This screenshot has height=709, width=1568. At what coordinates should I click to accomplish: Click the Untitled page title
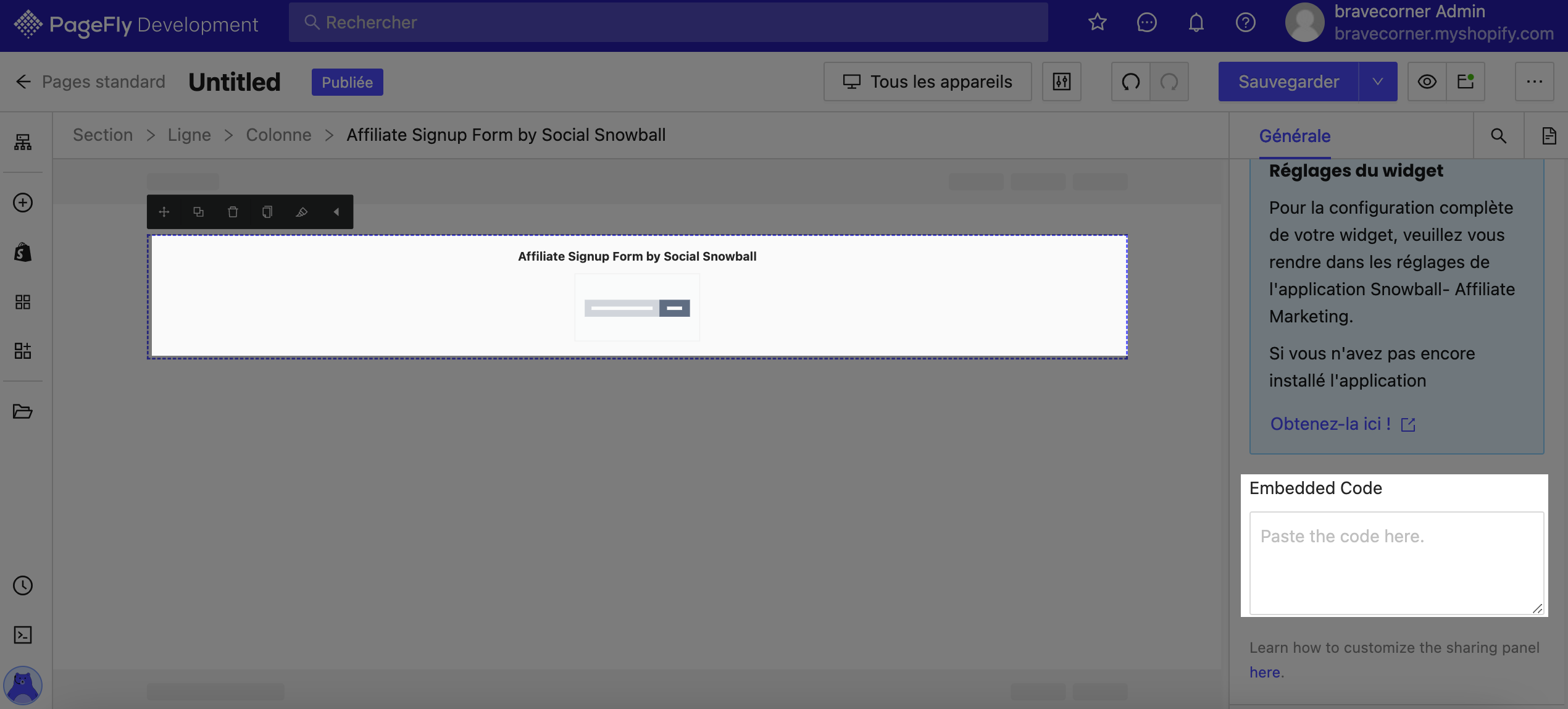coord(235,82)
